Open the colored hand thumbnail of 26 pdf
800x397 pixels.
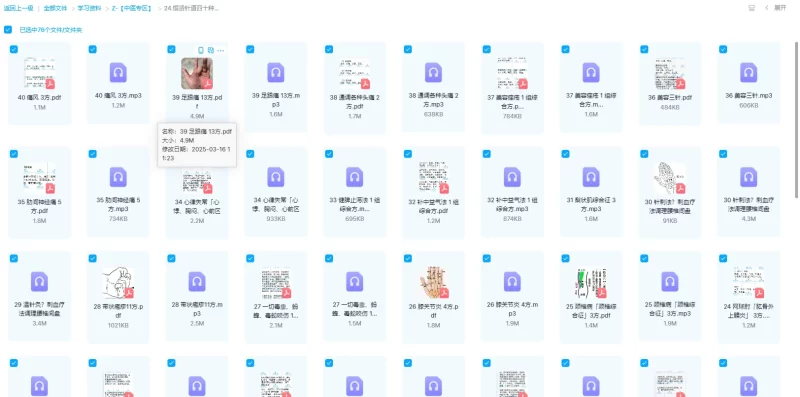point(433,283)
